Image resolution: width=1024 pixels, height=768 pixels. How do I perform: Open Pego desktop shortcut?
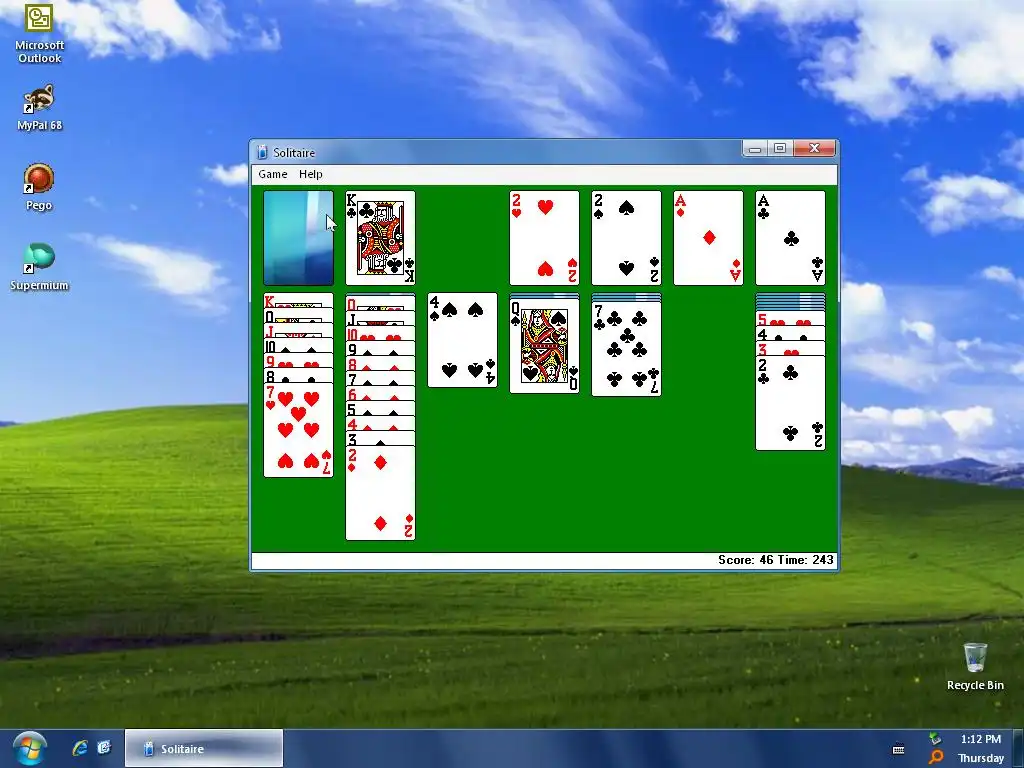pyautogui.click(x=39, y=187)
